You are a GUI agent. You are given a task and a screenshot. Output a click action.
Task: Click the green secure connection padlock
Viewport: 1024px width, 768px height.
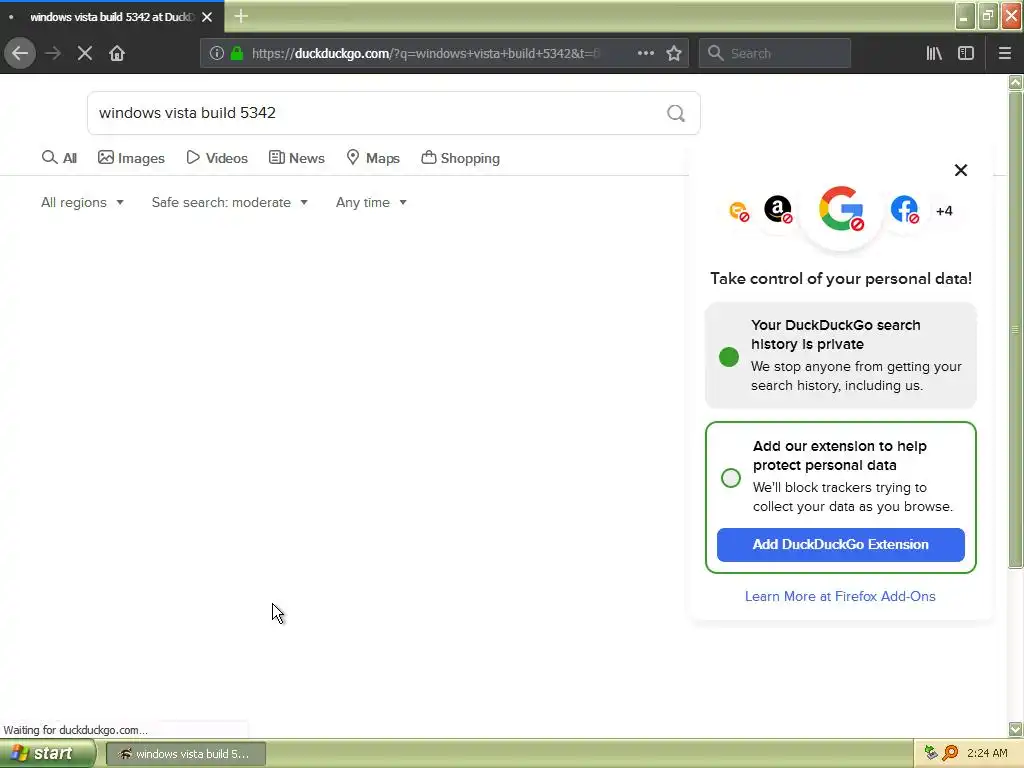[x=237, y=53]
